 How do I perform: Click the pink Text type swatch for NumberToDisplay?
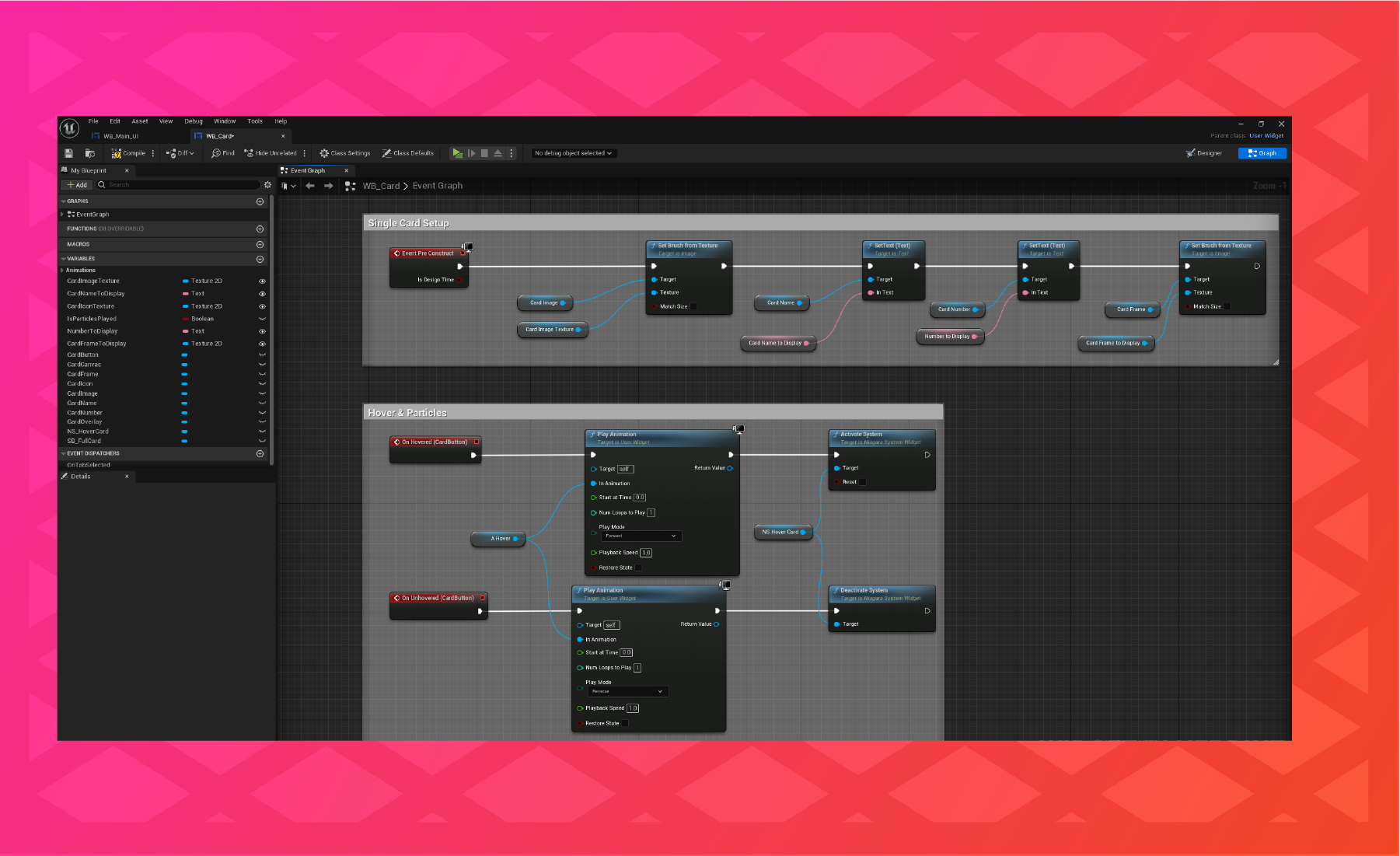(x=184, y=330)
